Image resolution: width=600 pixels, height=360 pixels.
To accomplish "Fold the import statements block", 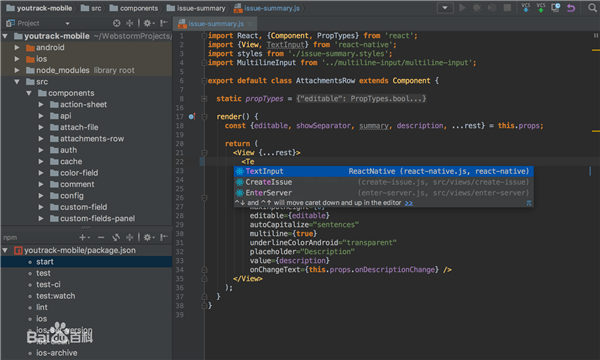I will 204,36.
